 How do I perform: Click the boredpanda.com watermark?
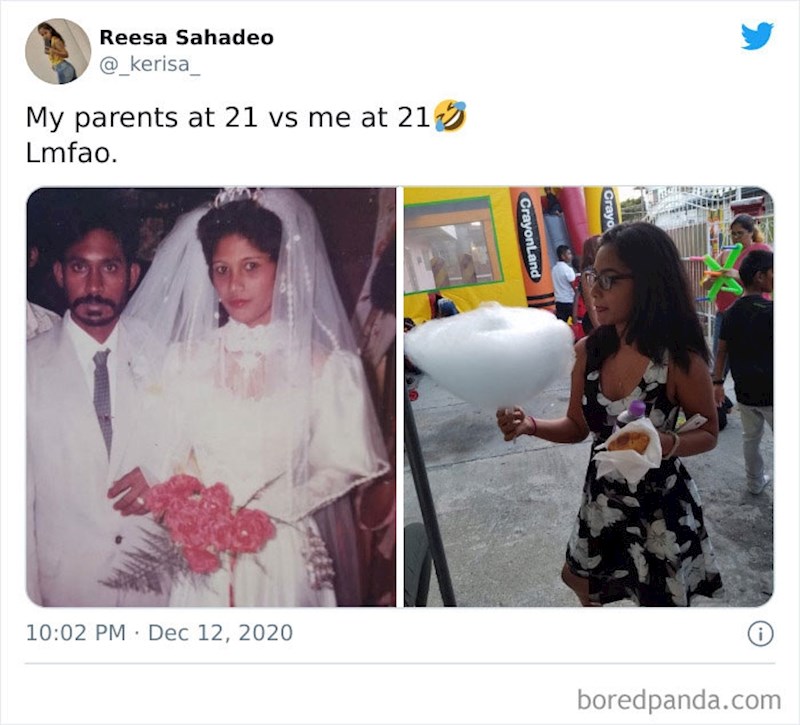679,699
